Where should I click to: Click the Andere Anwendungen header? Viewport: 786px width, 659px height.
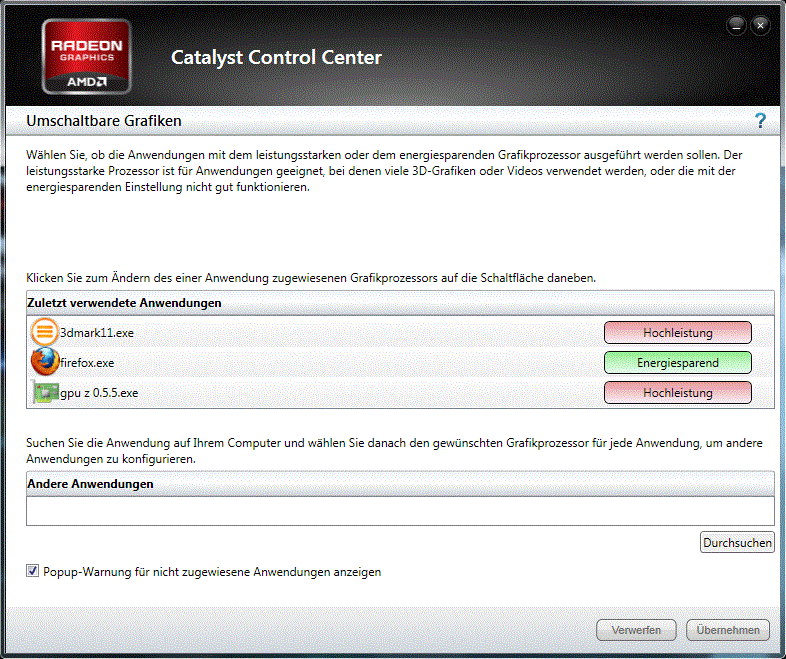point(400,484)
